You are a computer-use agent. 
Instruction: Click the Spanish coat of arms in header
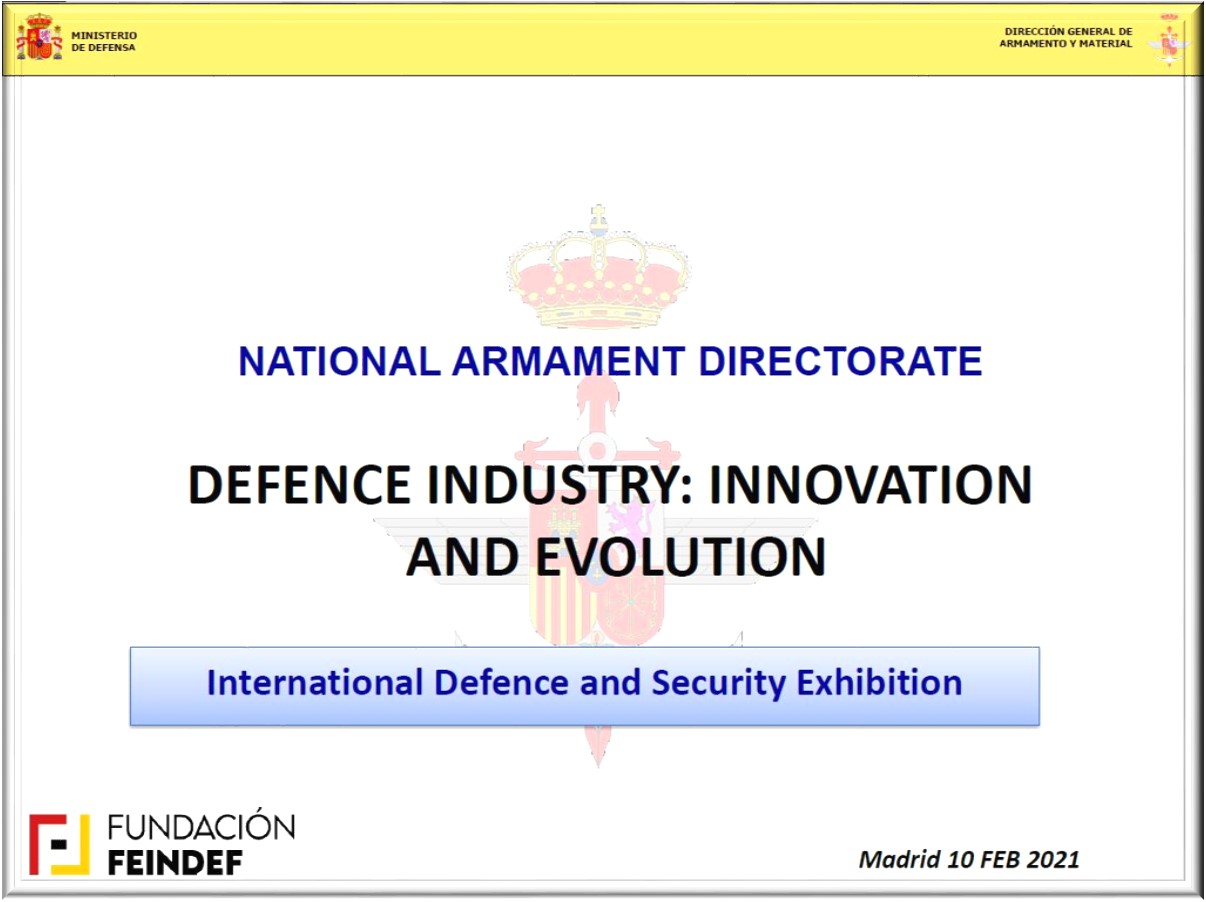pyautogui.click(x=39, y=37)
